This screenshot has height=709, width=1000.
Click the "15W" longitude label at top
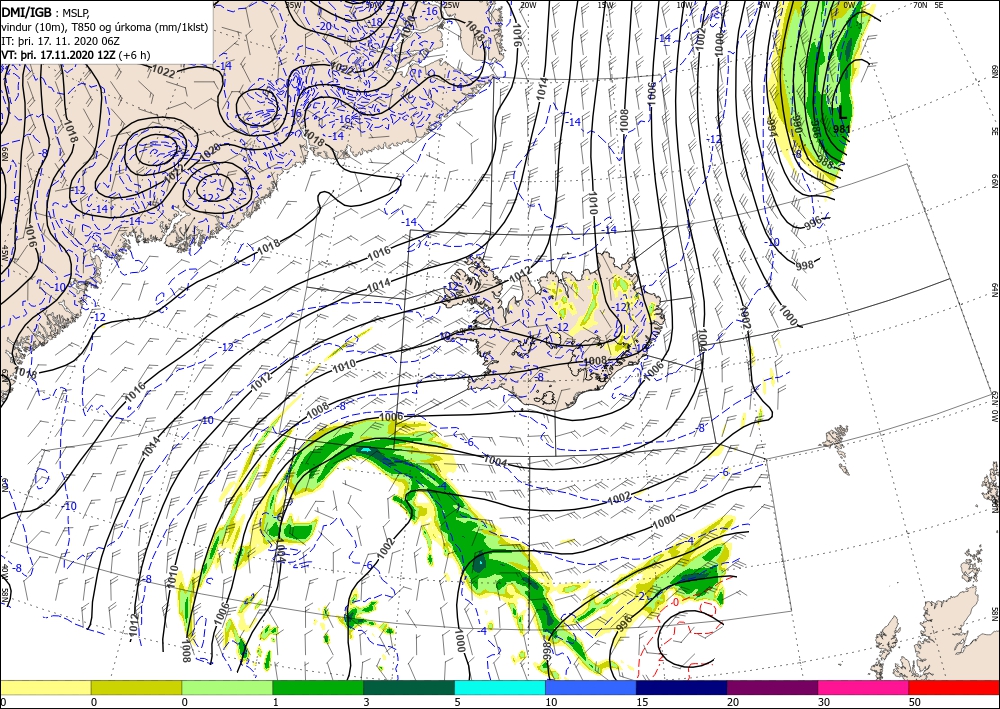[x=606, y=5]
